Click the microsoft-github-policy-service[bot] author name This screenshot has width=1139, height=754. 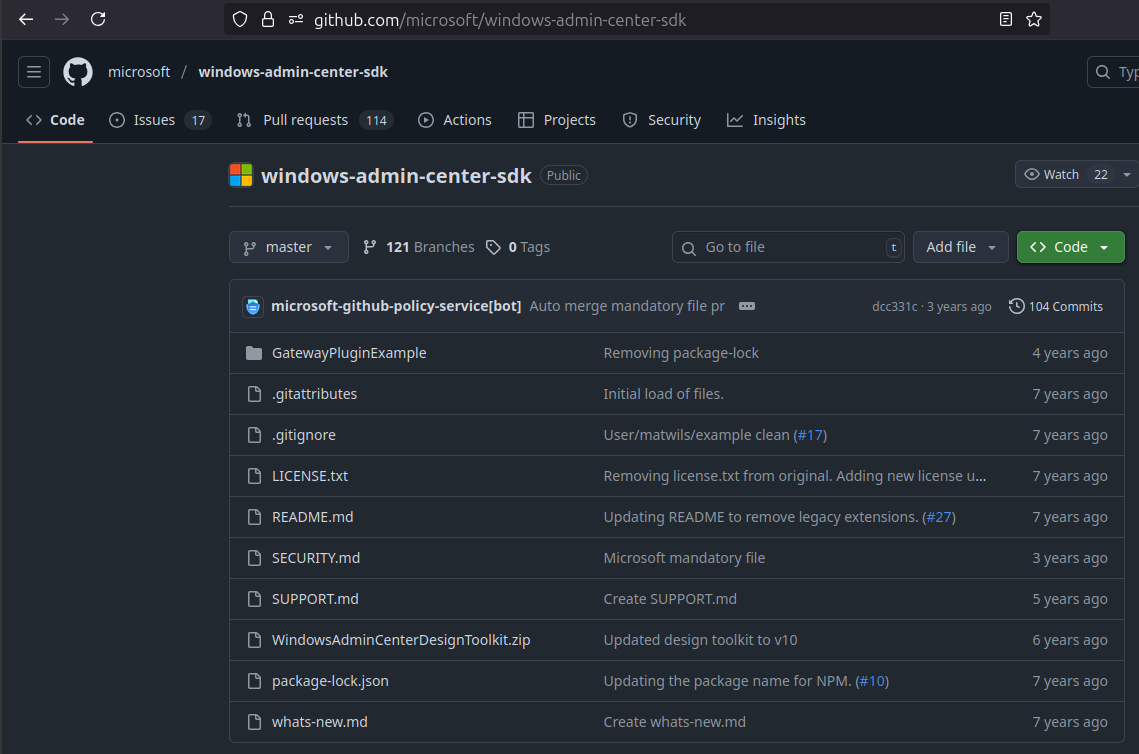pos(396,307)
